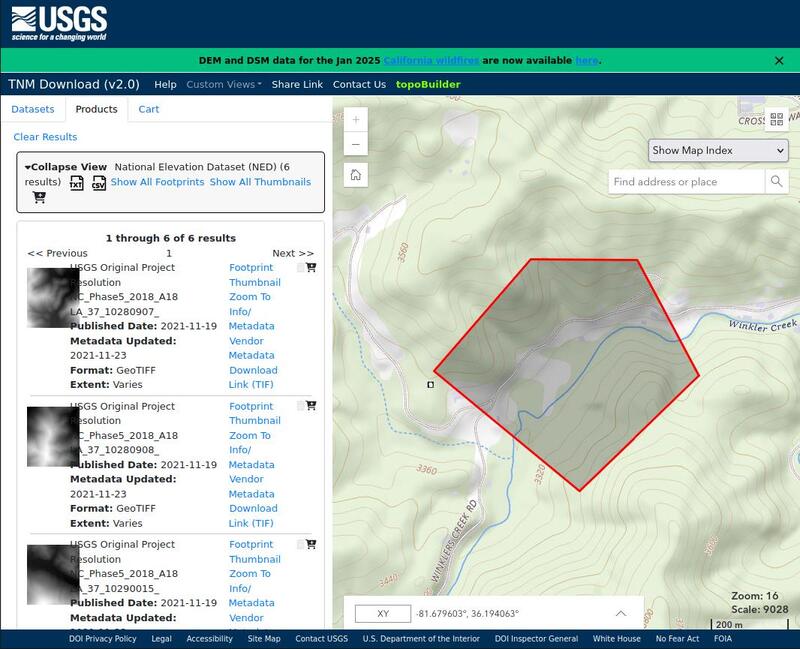
Task: Tick the checkbox for LA_37_10280907 result
Action: click(301, 268)
